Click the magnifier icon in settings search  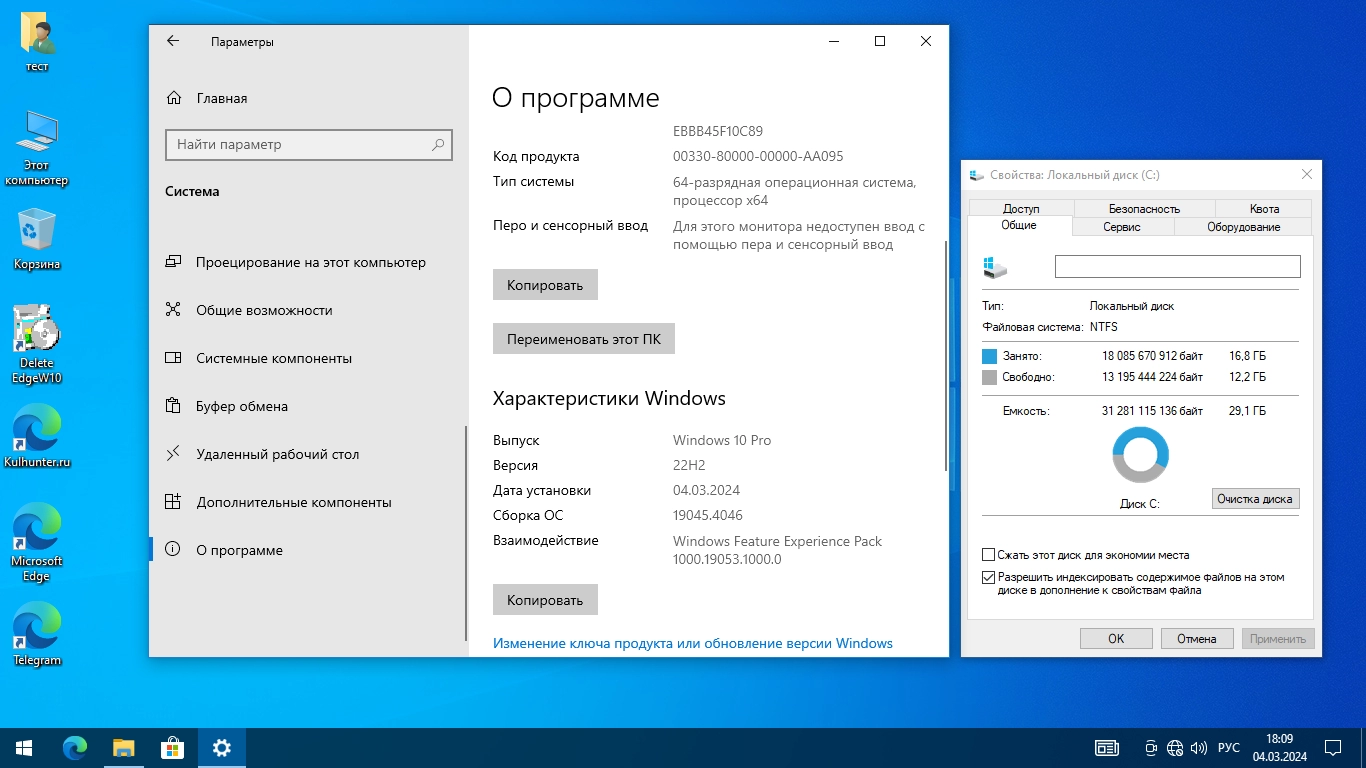click(438, 145)
